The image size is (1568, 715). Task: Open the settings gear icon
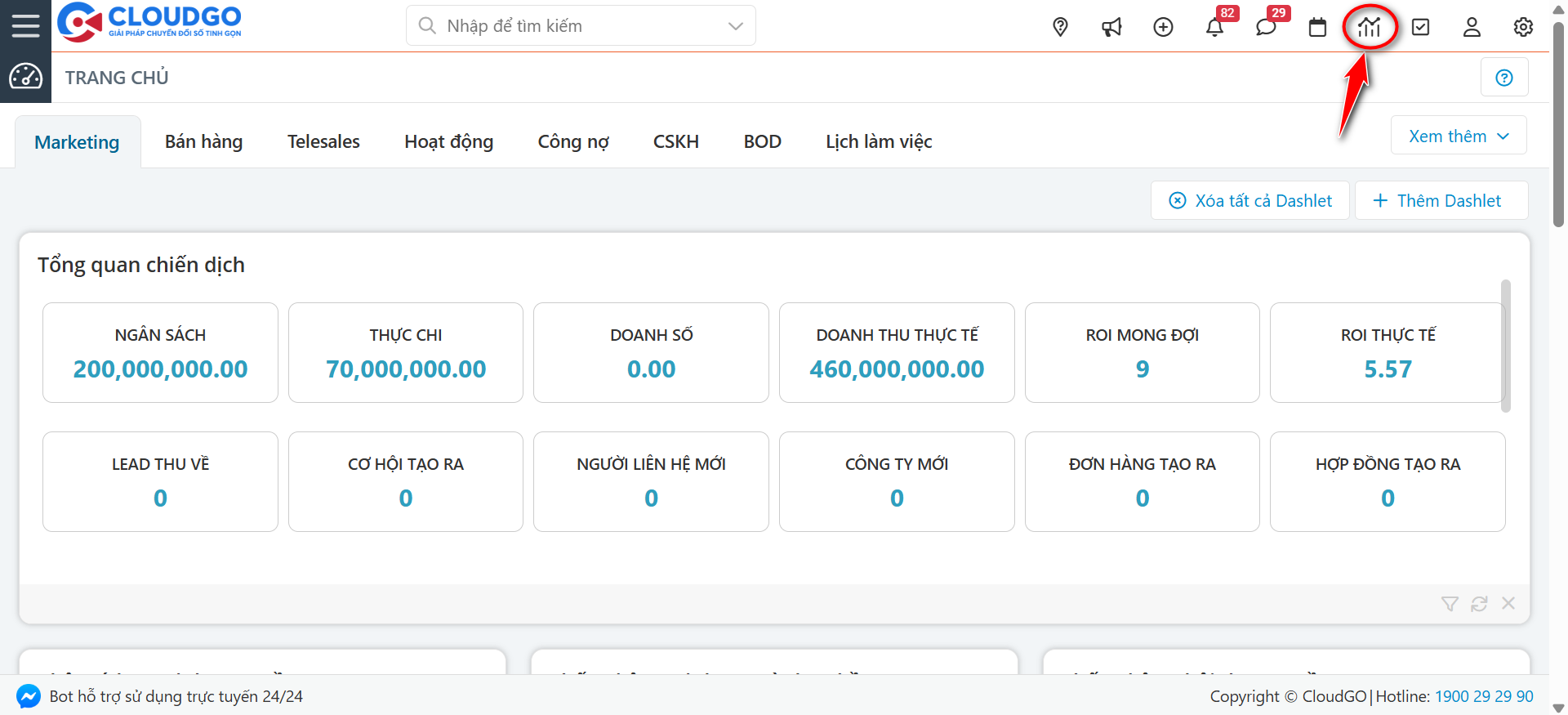1523,27
